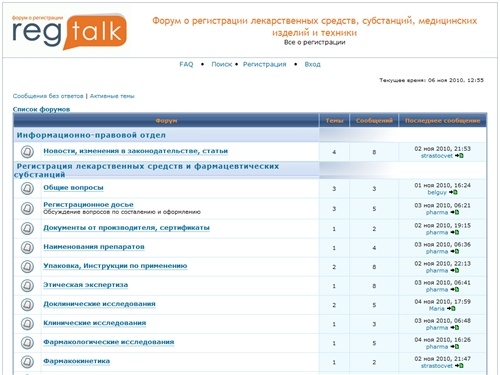This screenshot has width=500, height=375.
Task: Open Регистрация лекарственных средств category heading
Action: click(x=147, y=170)
